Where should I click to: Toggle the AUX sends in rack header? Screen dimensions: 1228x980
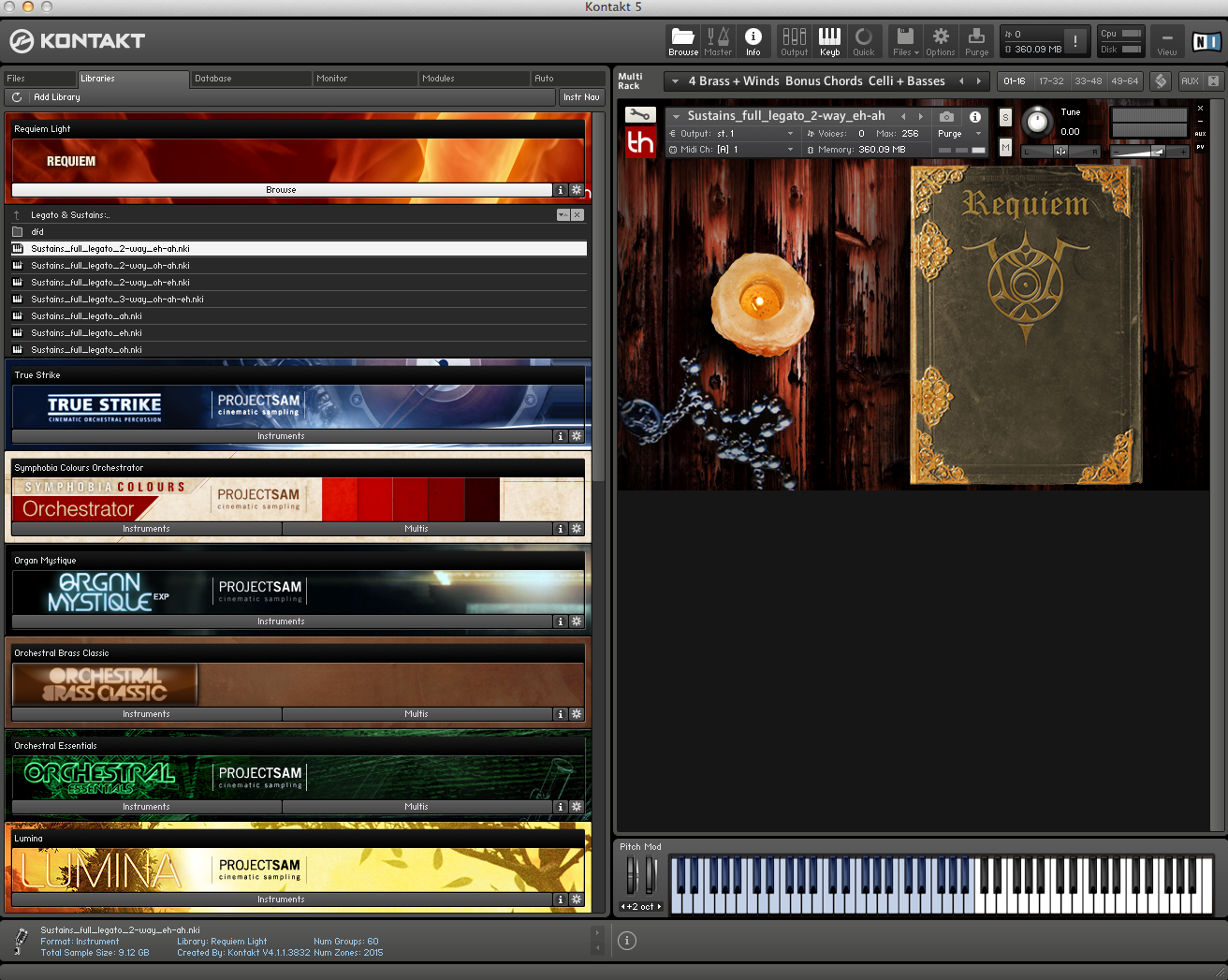tap(1190, 81)
